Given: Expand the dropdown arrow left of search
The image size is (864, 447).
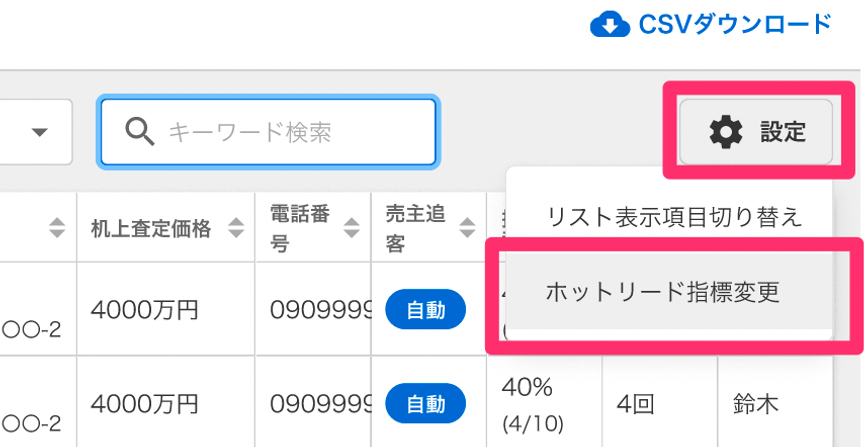Looking at the screenshot, I should click(41, 132).
